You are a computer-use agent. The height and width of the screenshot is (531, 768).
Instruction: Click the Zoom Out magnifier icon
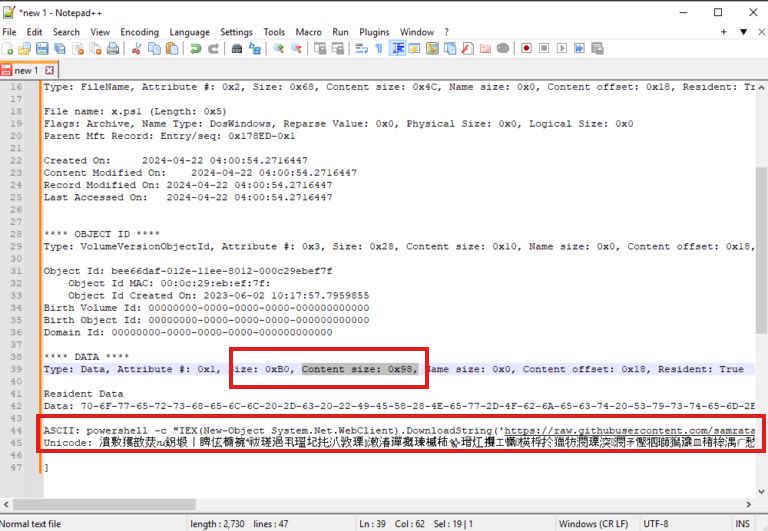(296, 48)
